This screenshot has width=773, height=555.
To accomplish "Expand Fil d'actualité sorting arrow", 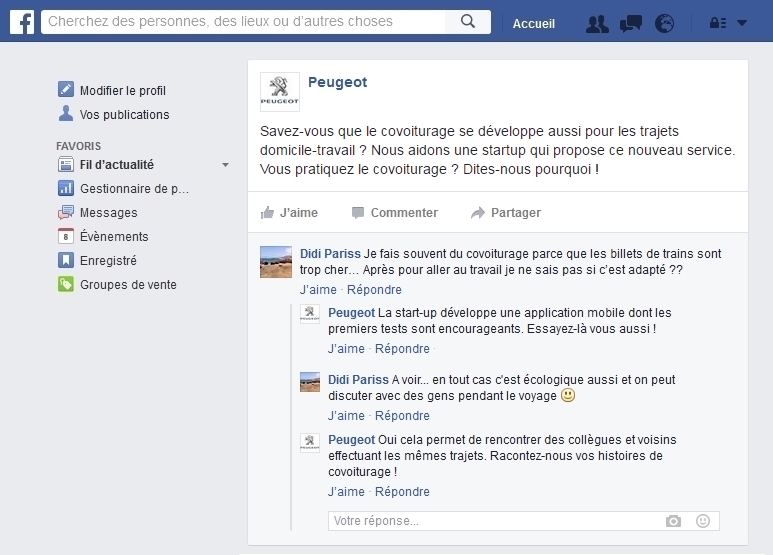I will tap(225, 165).
